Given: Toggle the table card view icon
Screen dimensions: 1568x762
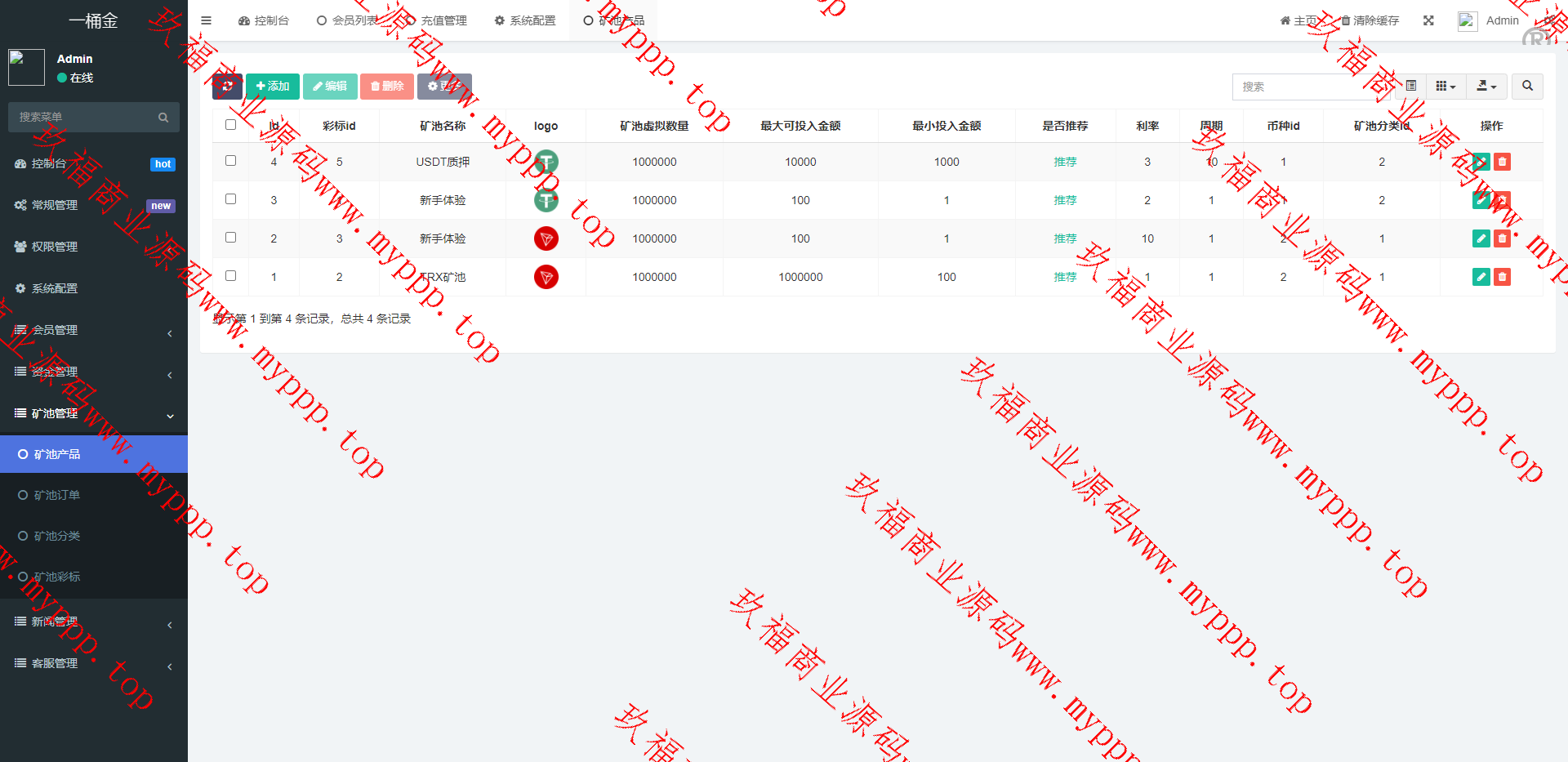Looking at the screenshot, I should pyautogui.click(x=1411, y=86).
